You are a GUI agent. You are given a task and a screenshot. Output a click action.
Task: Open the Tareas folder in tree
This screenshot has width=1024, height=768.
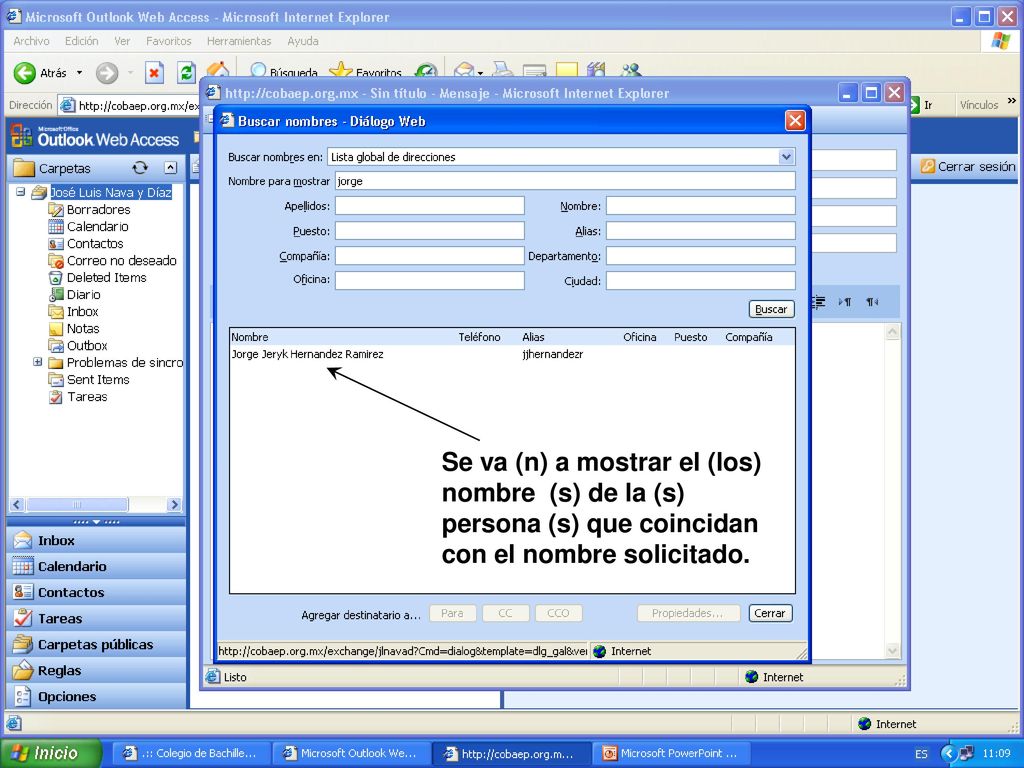coord(87,396)
